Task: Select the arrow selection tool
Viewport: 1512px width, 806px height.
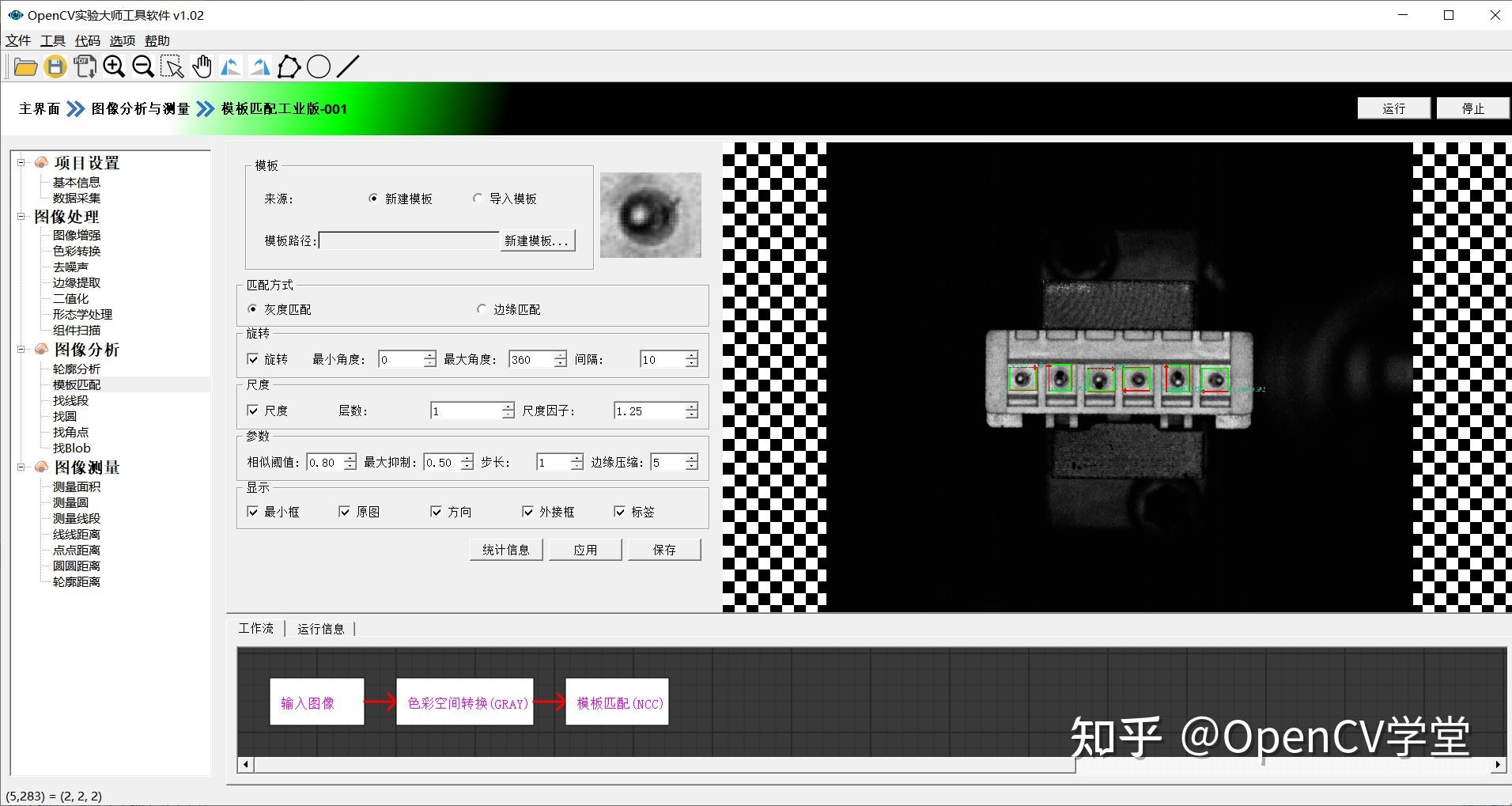Action: [172, 66]
